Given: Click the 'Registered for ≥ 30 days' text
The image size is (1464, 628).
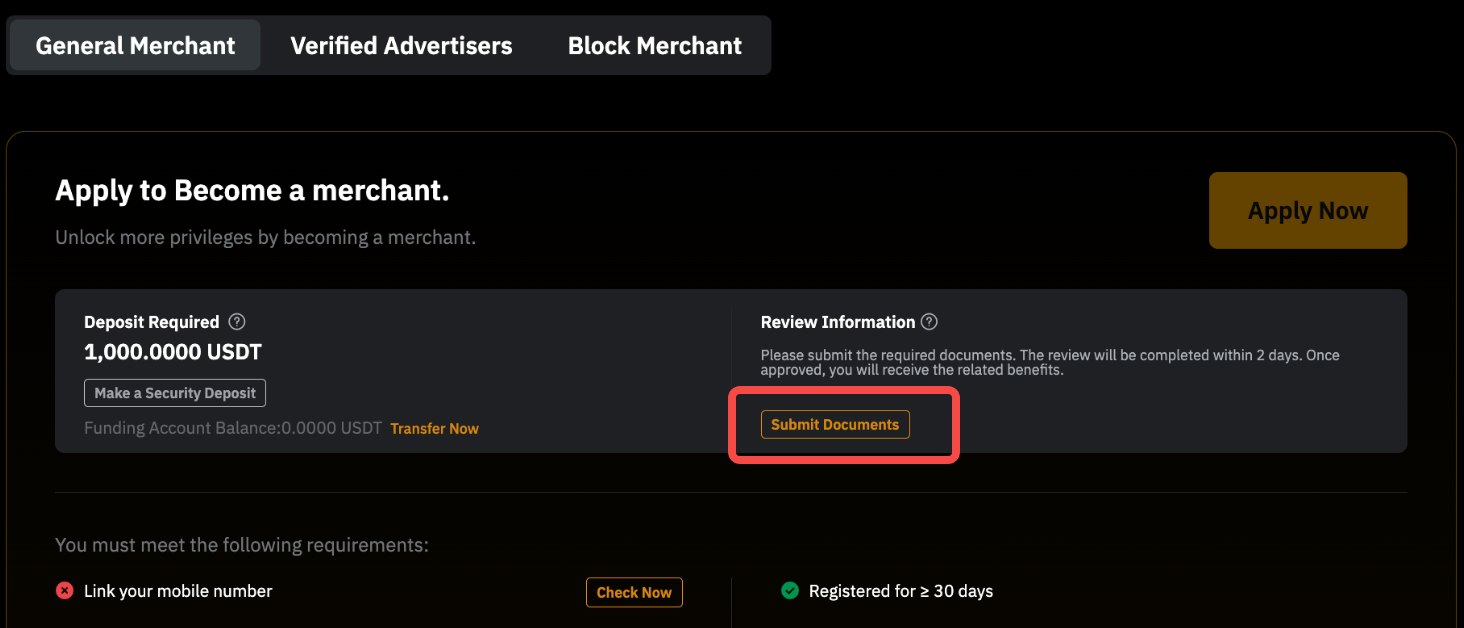Looking at the screenshot, I should click(x=900, y=591).
